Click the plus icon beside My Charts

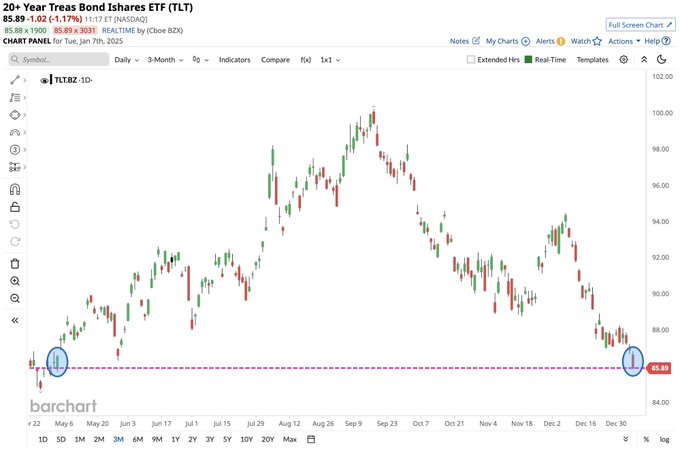525,41
